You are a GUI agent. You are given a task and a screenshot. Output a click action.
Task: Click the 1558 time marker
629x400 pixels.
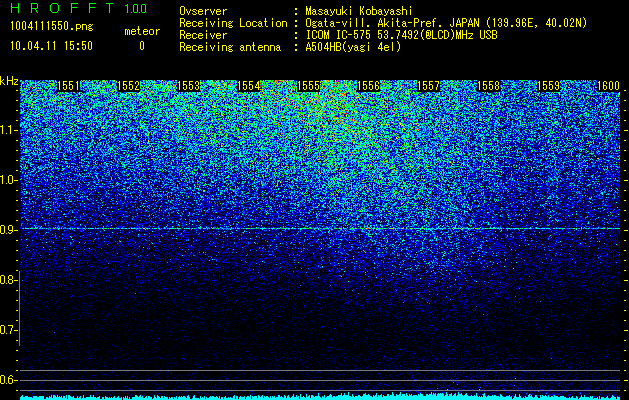click(x=489, y=86)
